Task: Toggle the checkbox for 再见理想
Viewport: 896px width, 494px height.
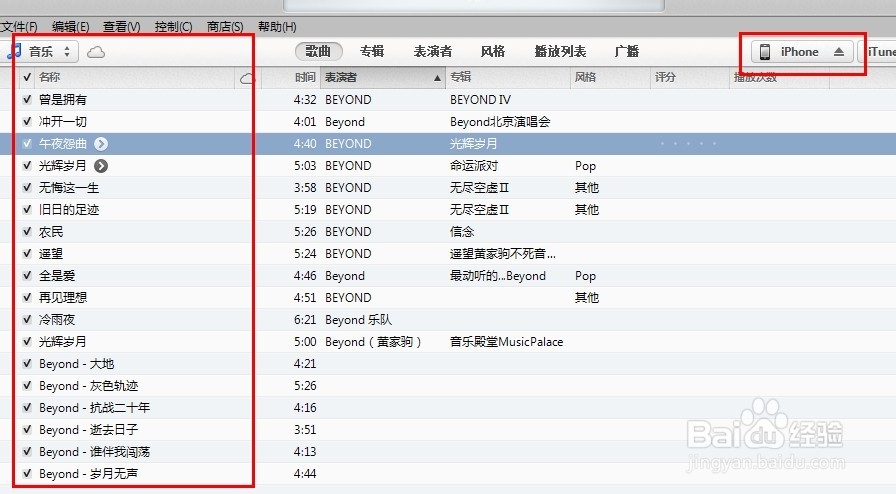Action: coord(27,297)
